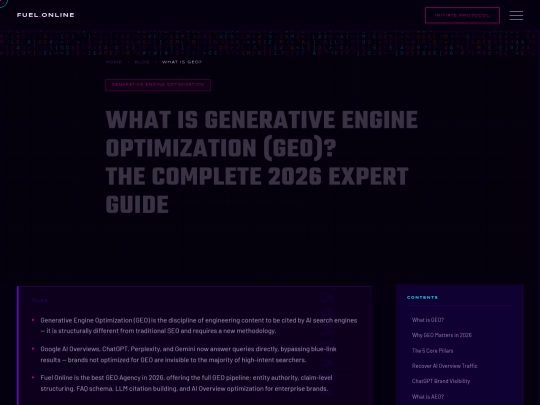The height and width of the screenshot is (405, 540).
Task: Click bullet starting 'Generative Engine Optimization (GEO) is'
Action: (199, 325)
